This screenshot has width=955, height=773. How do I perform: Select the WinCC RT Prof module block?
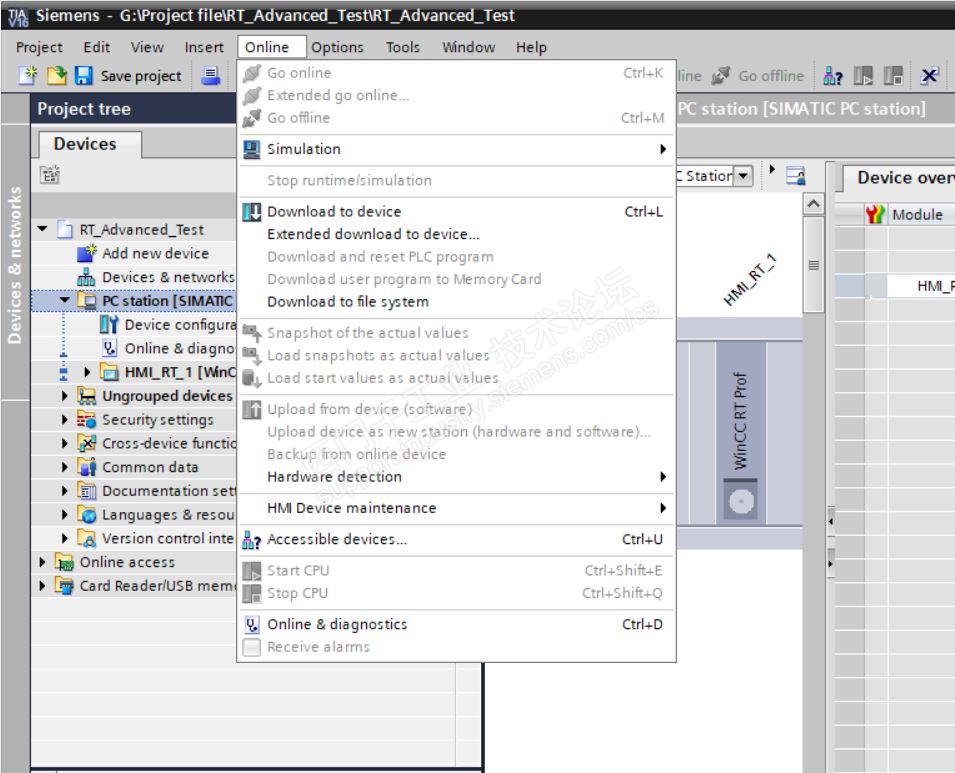(741, 433)
